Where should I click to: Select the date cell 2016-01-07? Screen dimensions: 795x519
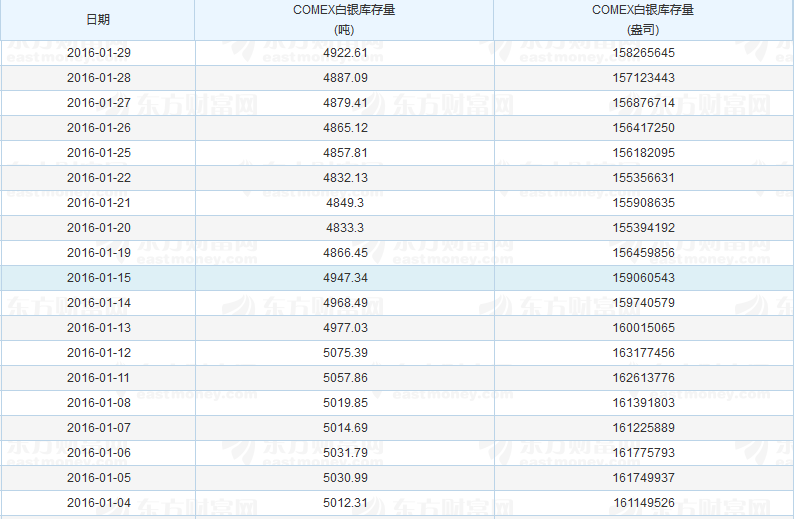point(99,428)
